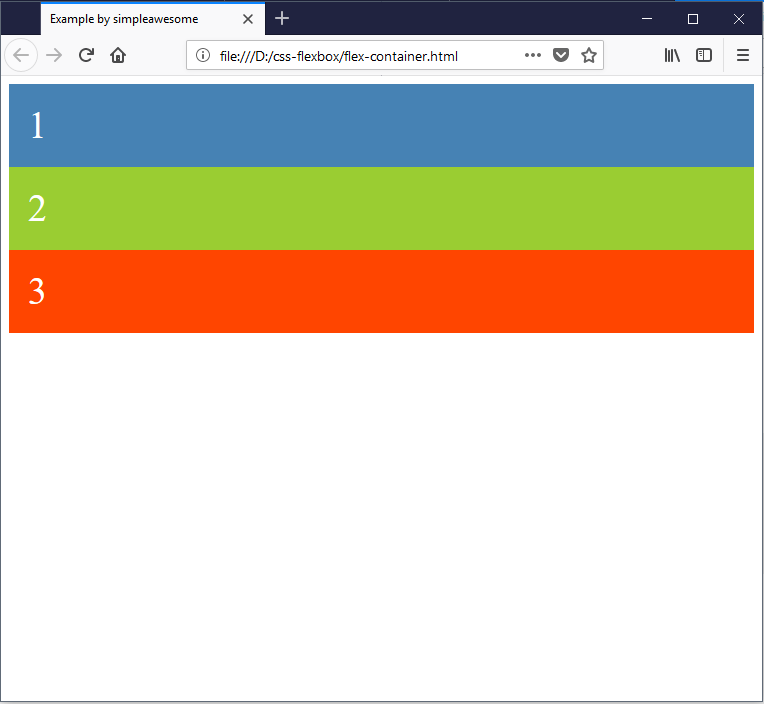Open the Library menu

tap(672, 55)
